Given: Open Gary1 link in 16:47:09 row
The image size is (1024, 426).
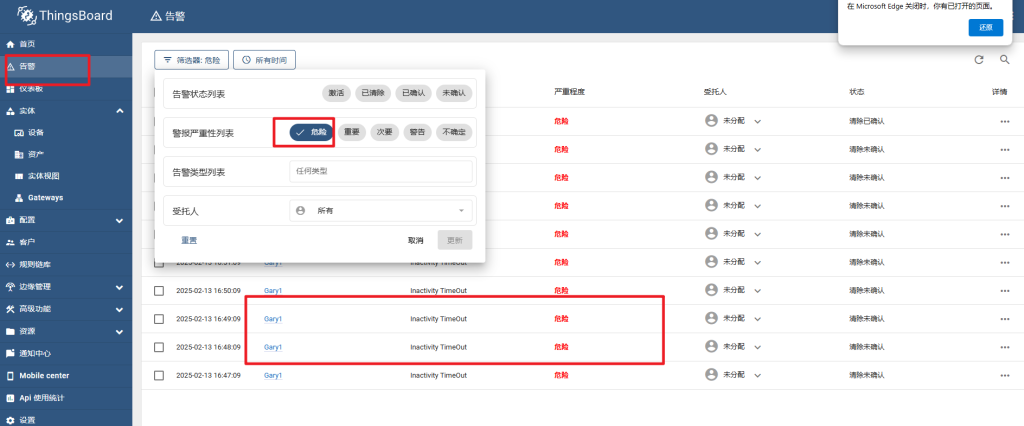Looking at the screenshot, I should pos(273,376).
